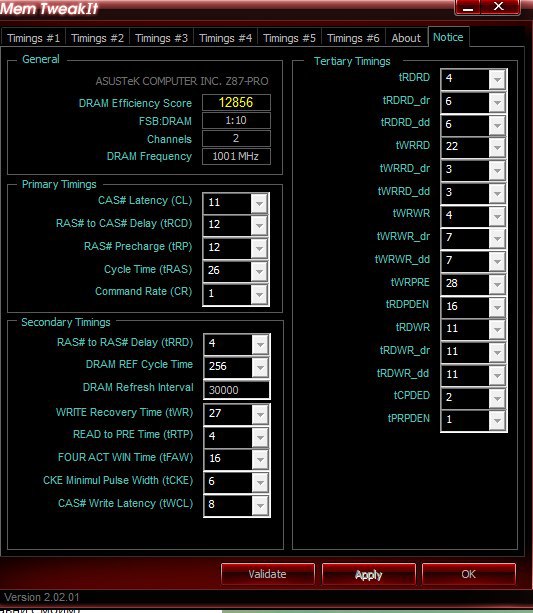This screenshot has height=613, width=533.
Task: Open the tRDWR dropdown
Action: [x=497, y=329]
